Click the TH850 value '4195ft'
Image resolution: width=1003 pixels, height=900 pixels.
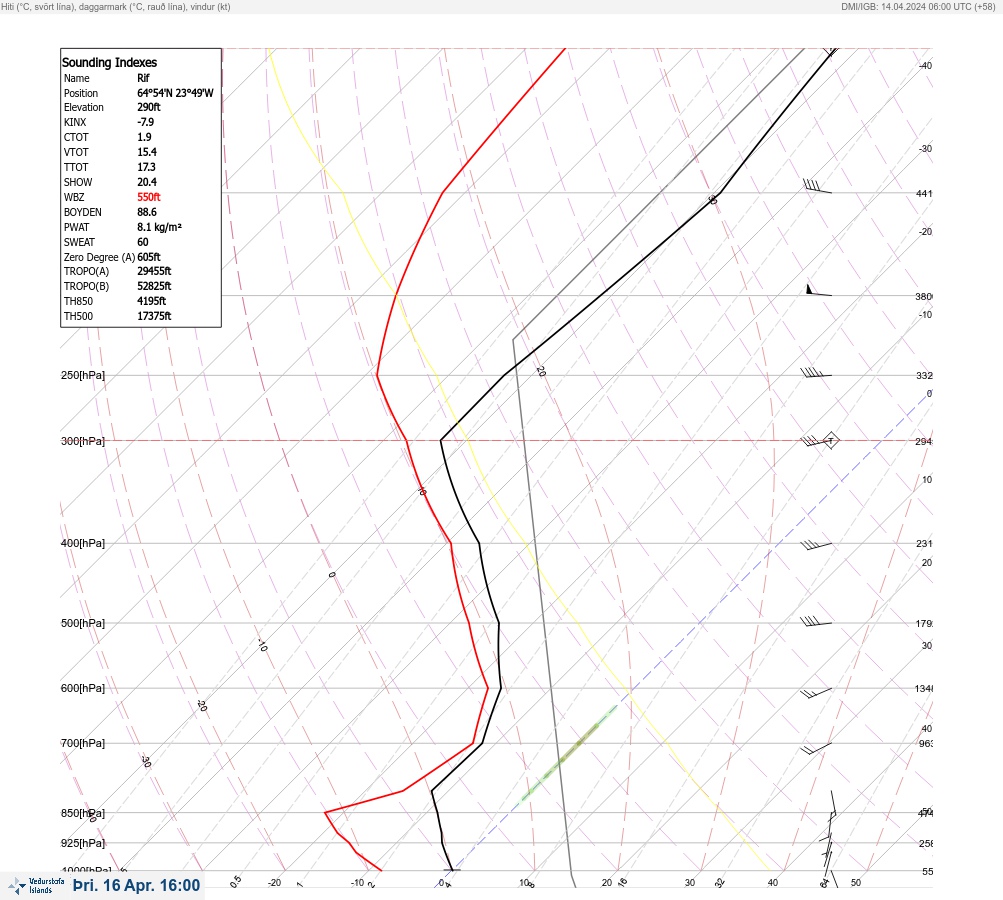point(152,301)
